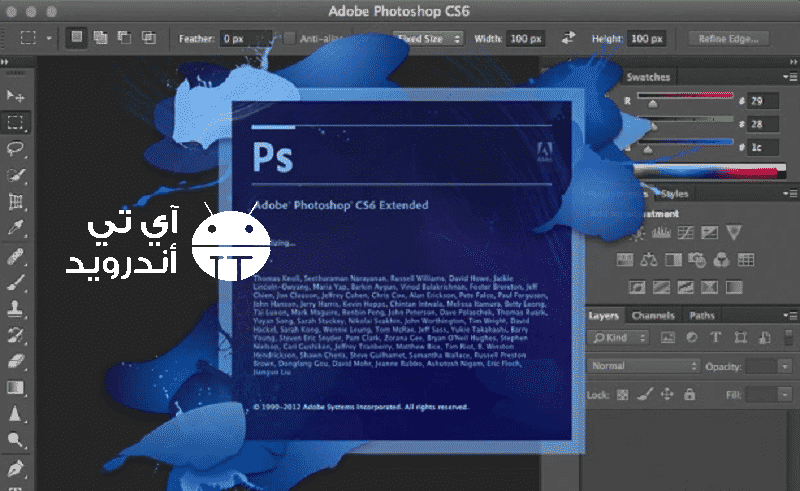The image size is (800, 491).
Task: Collapse the right panels double arrow
Action: click(x=793, y=62)
